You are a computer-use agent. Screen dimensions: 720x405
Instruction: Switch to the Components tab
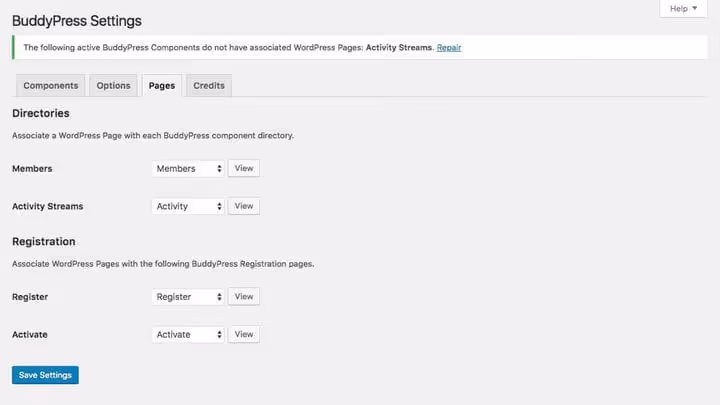tap(51, 85)
